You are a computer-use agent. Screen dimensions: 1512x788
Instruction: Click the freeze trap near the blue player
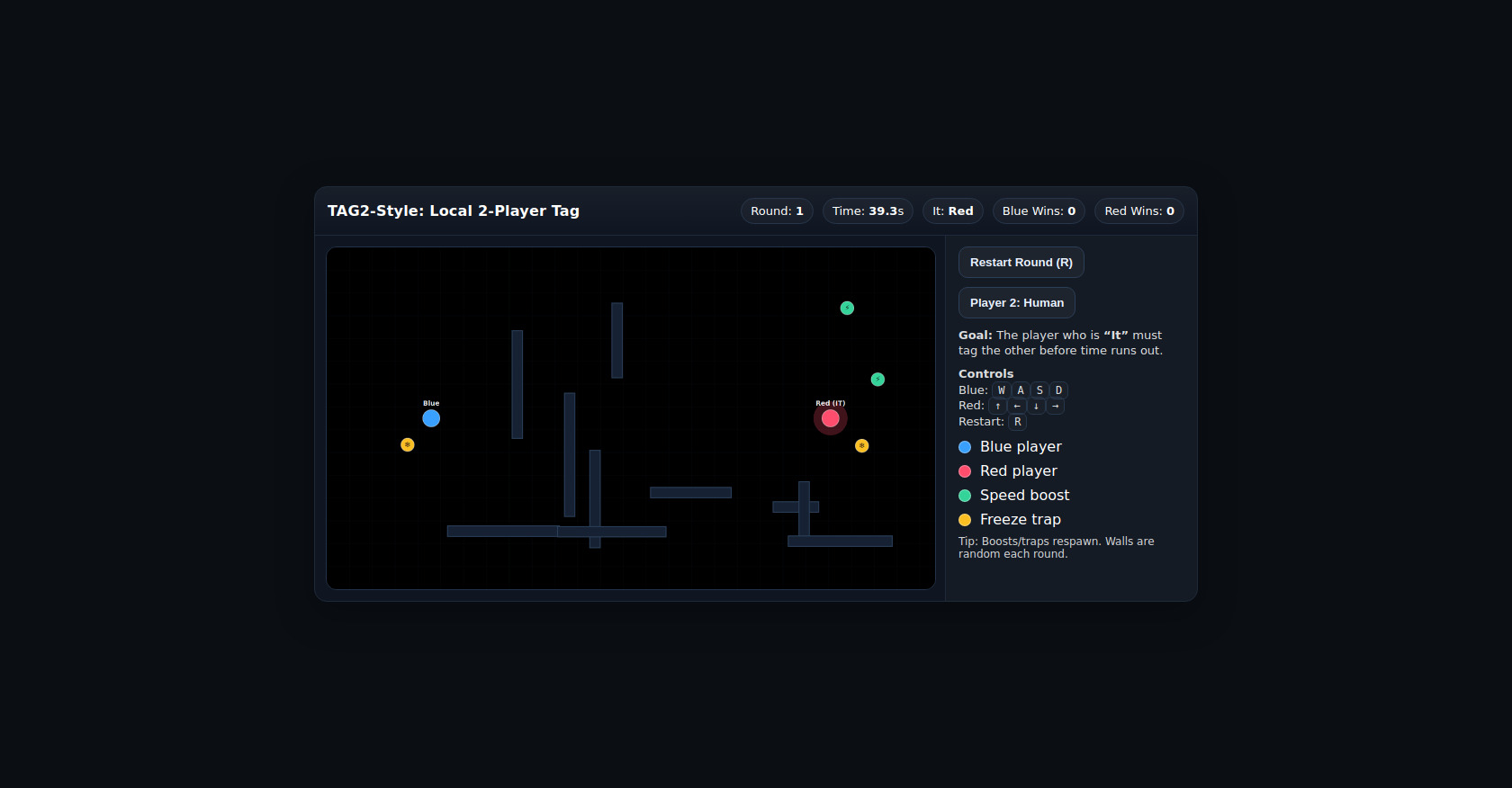[x=408, y=444]
